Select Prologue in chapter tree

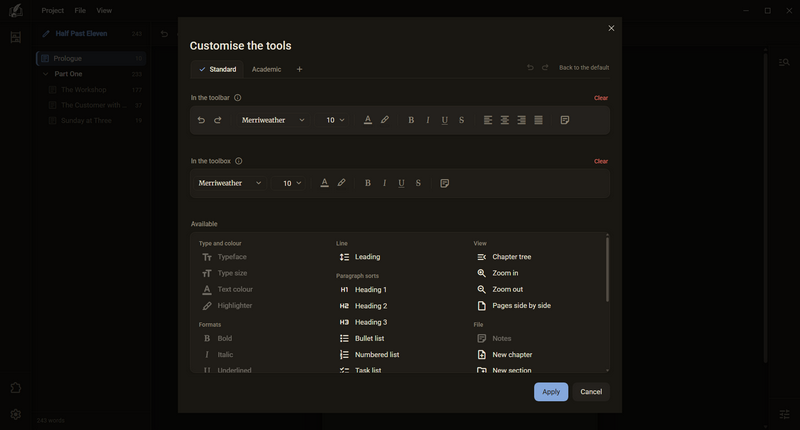pyautogui.click(x=91, y=59)
